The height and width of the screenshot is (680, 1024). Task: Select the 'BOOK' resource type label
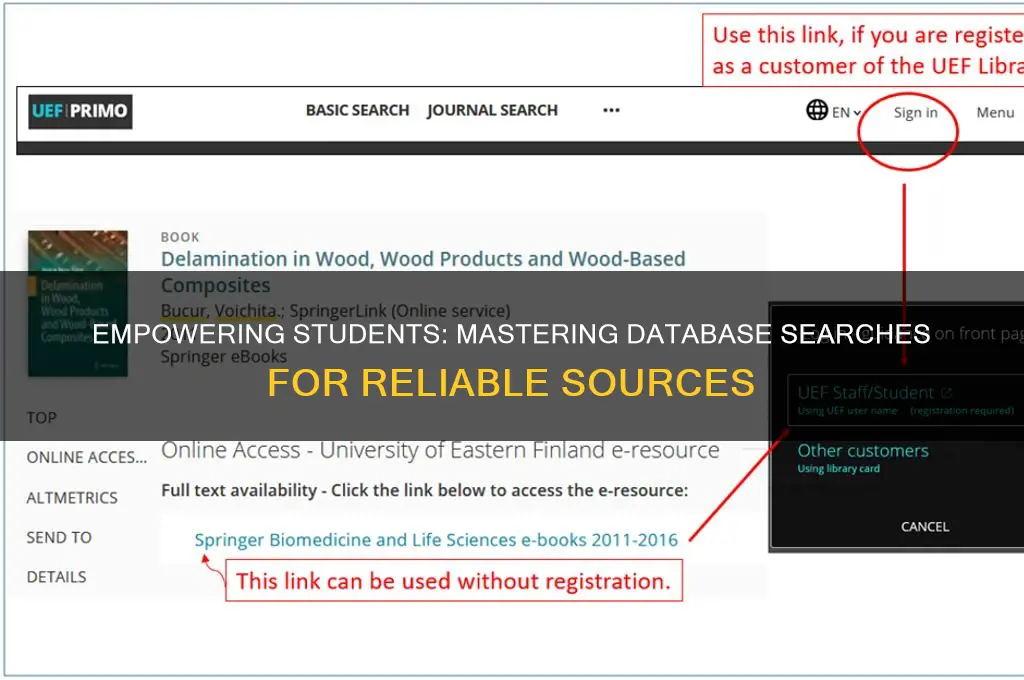point(180,237)
